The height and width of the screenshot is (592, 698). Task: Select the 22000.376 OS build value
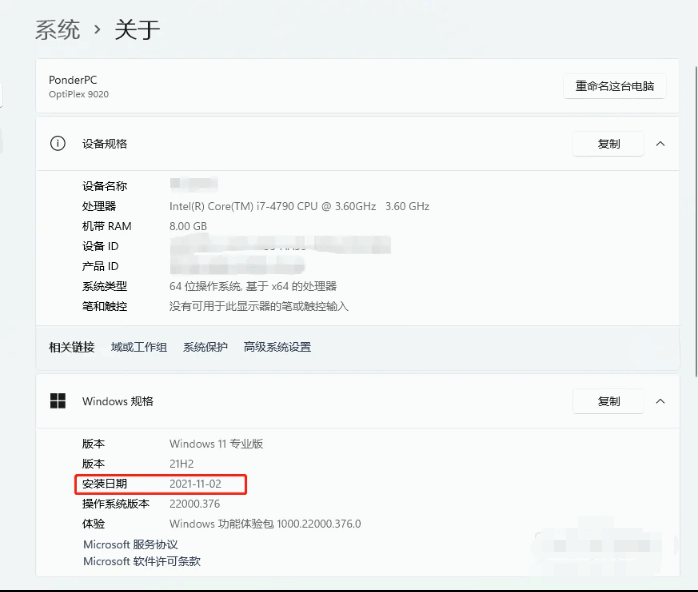point(195,504)
